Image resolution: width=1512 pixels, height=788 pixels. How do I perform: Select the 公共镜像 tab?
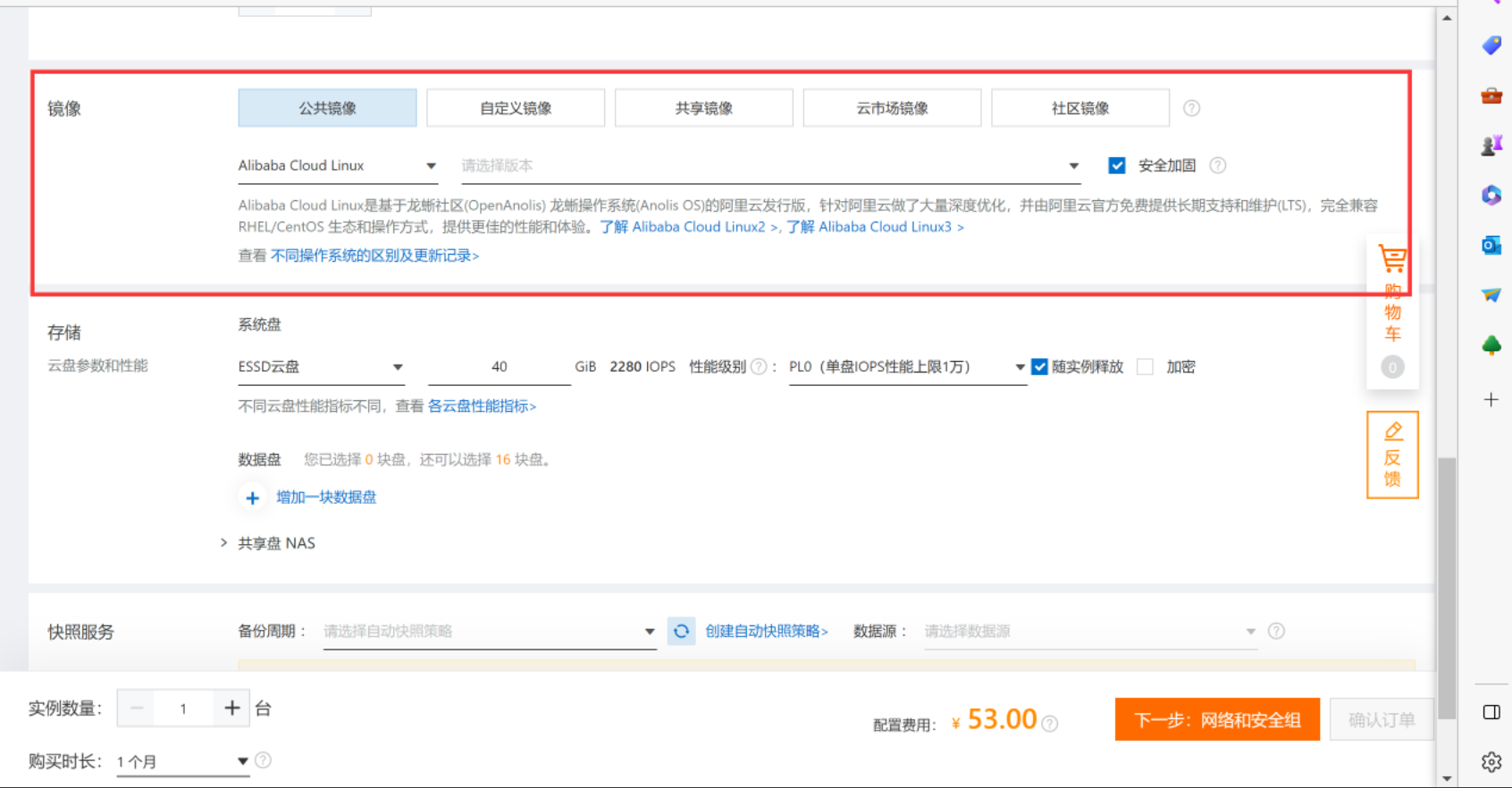pos(327,108)
